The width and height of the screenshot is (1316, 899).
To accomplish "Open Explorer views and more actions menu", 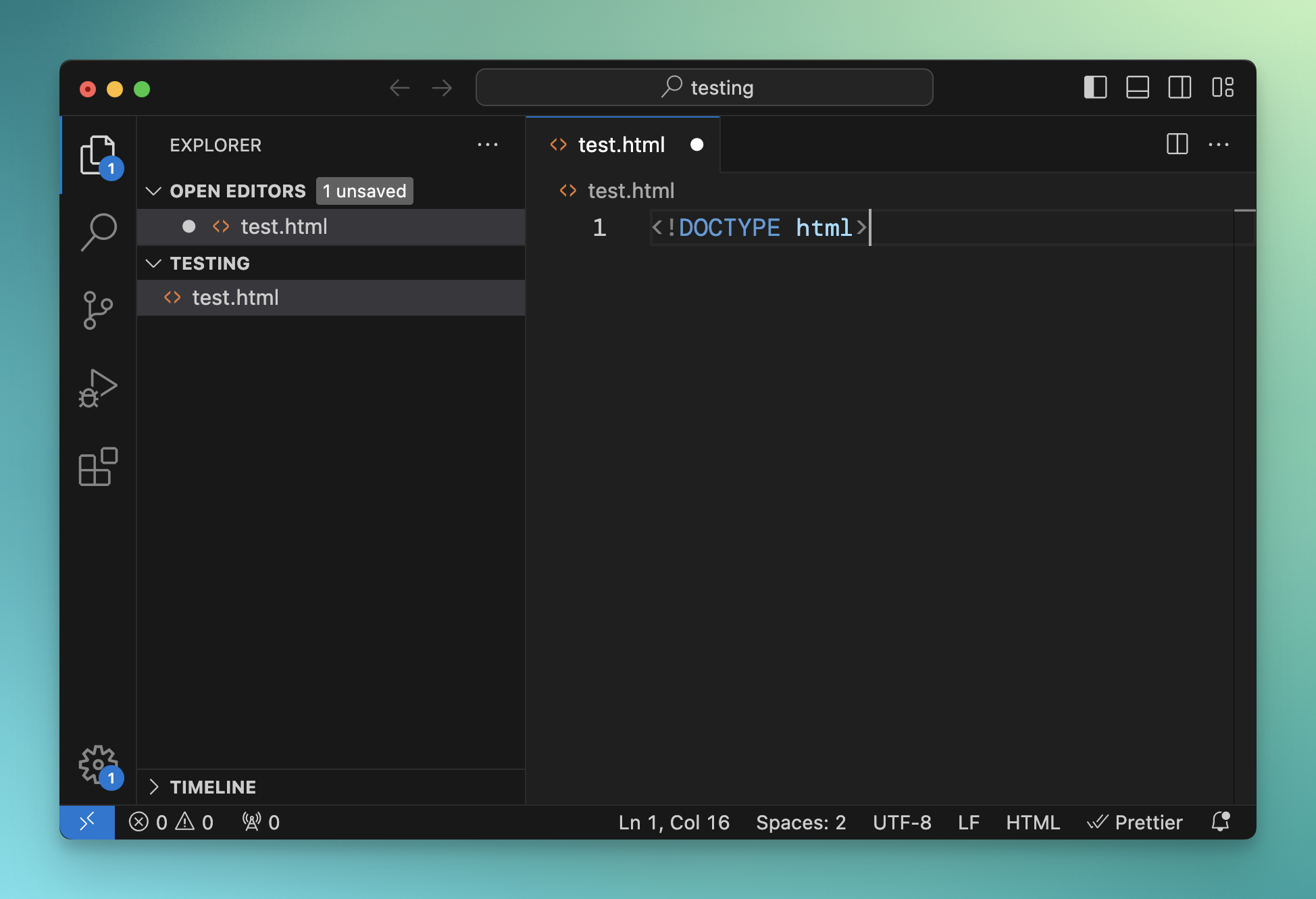I will (487, 145).
